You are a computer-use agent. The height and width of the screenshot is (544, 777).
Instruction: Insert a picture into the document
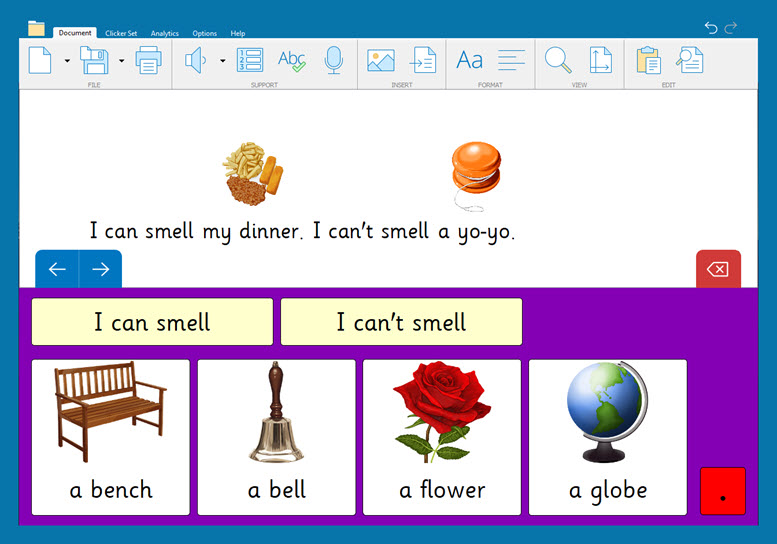(380, 60)
